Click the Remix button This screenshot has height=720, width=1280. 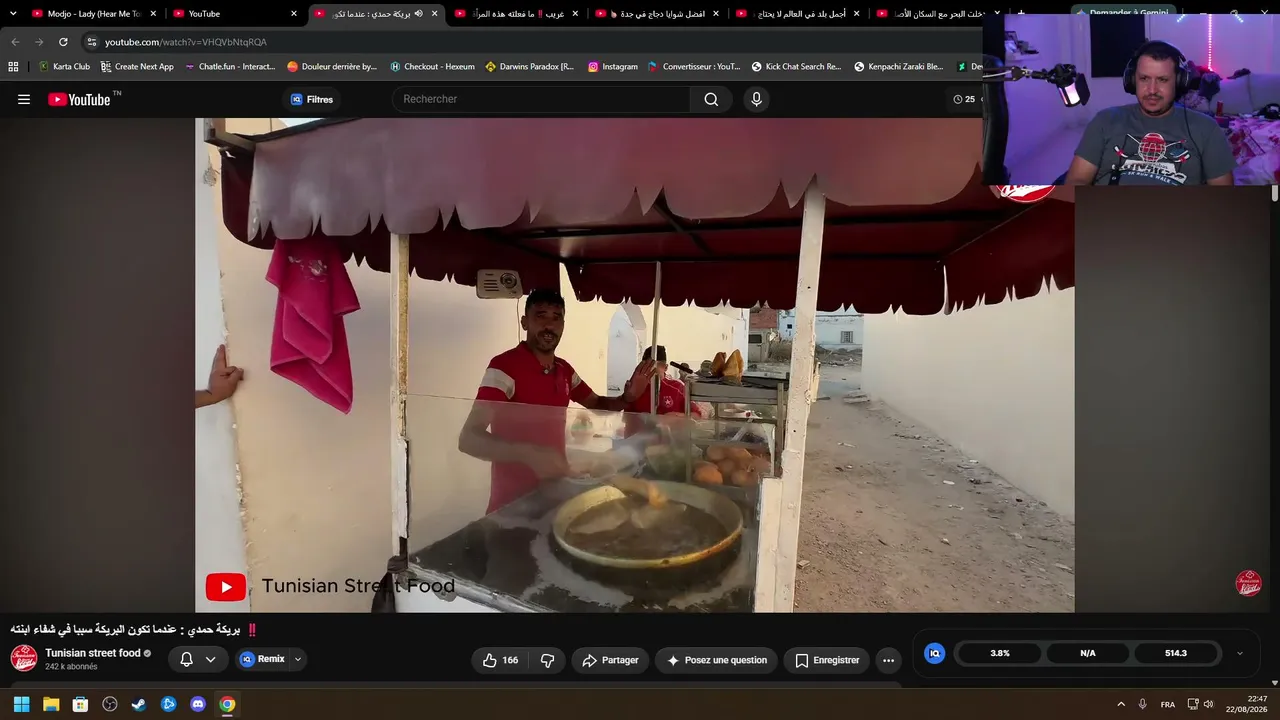click(x=263, y=660)
